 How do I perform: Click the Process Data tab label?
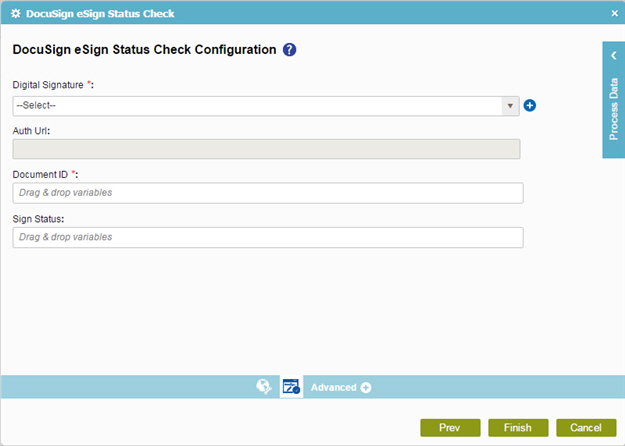coord(614,109)
